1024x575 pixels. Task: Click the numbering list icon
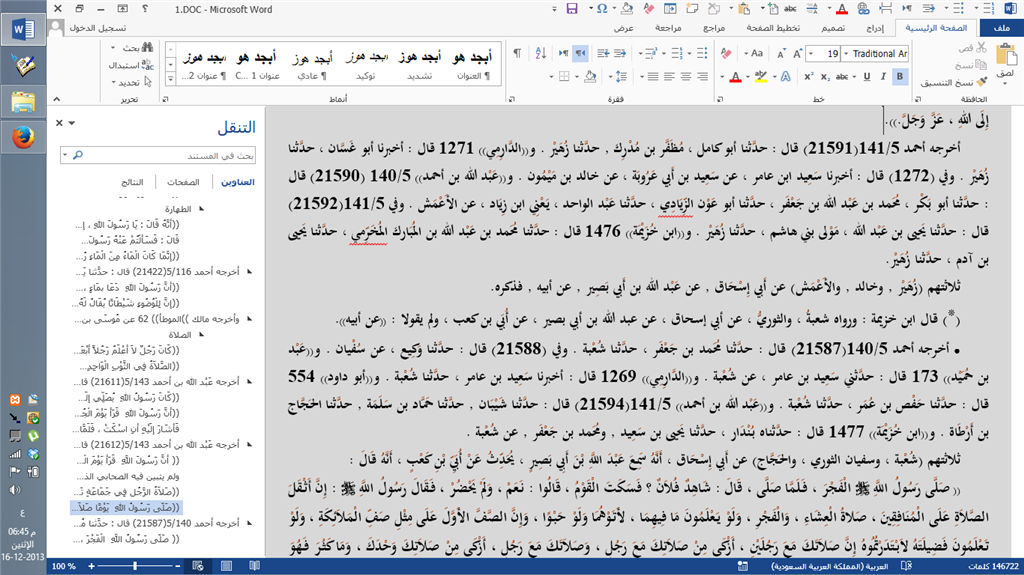point(677,53)
